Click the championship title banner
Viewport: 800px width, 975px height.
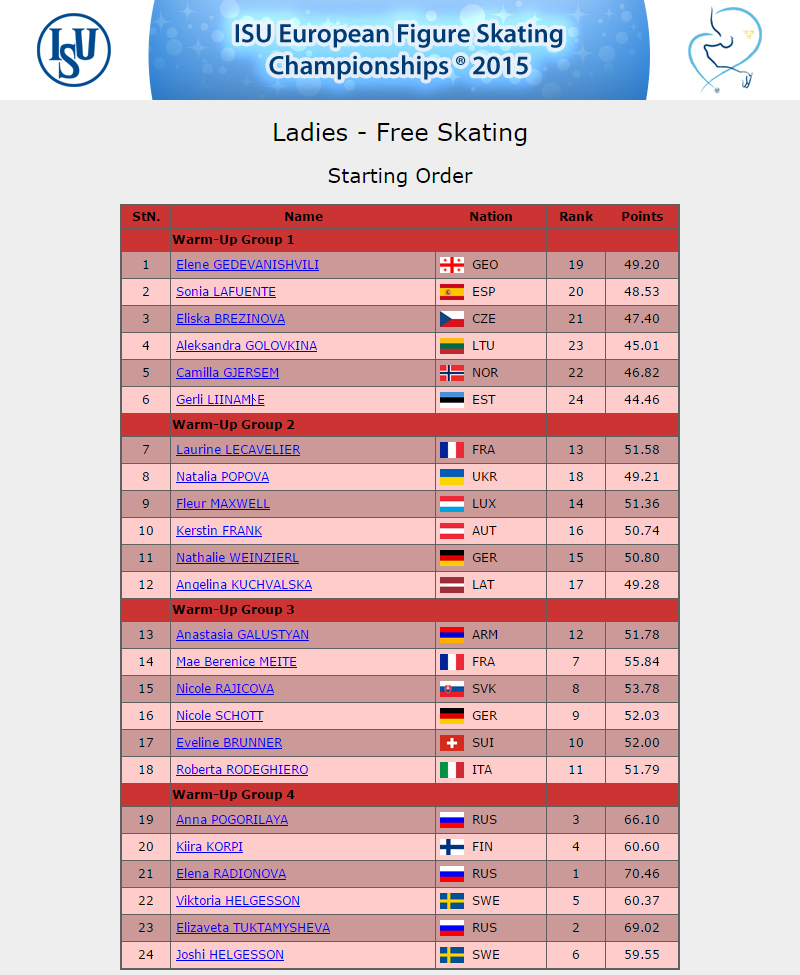[x=399, y=50]
